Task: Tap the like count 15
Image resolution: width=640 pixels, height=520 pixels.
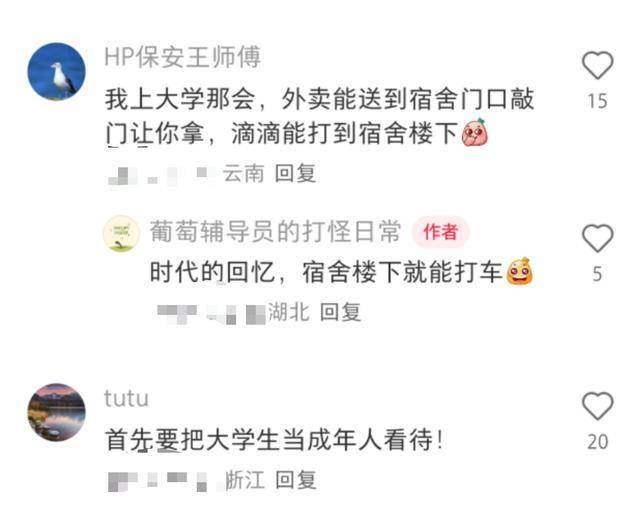Action: coord(598,101)
